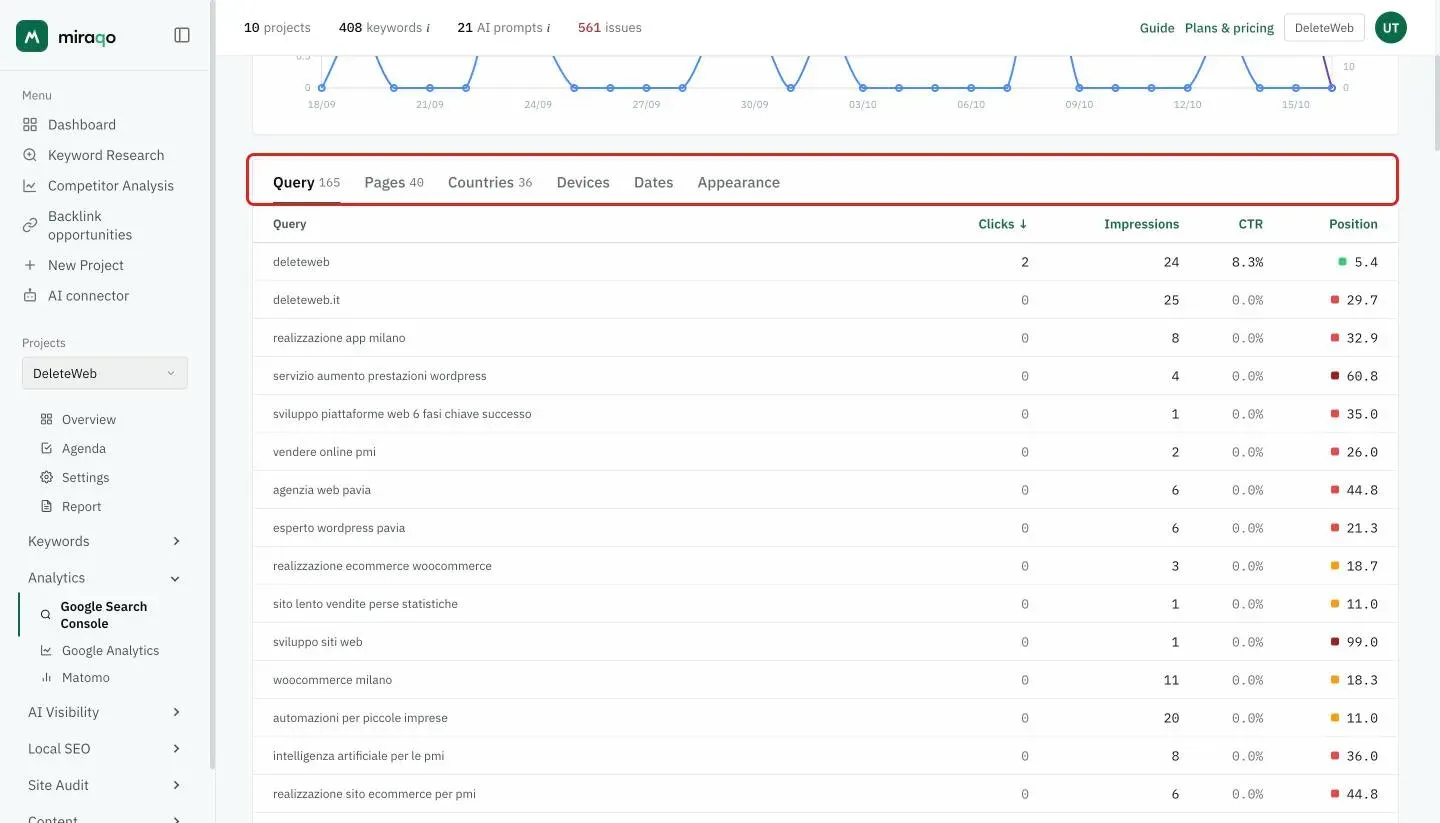Screen dimensions: 1440x823
Task: Click the Google Analytics chart icon
Action: tap(46, 651)
